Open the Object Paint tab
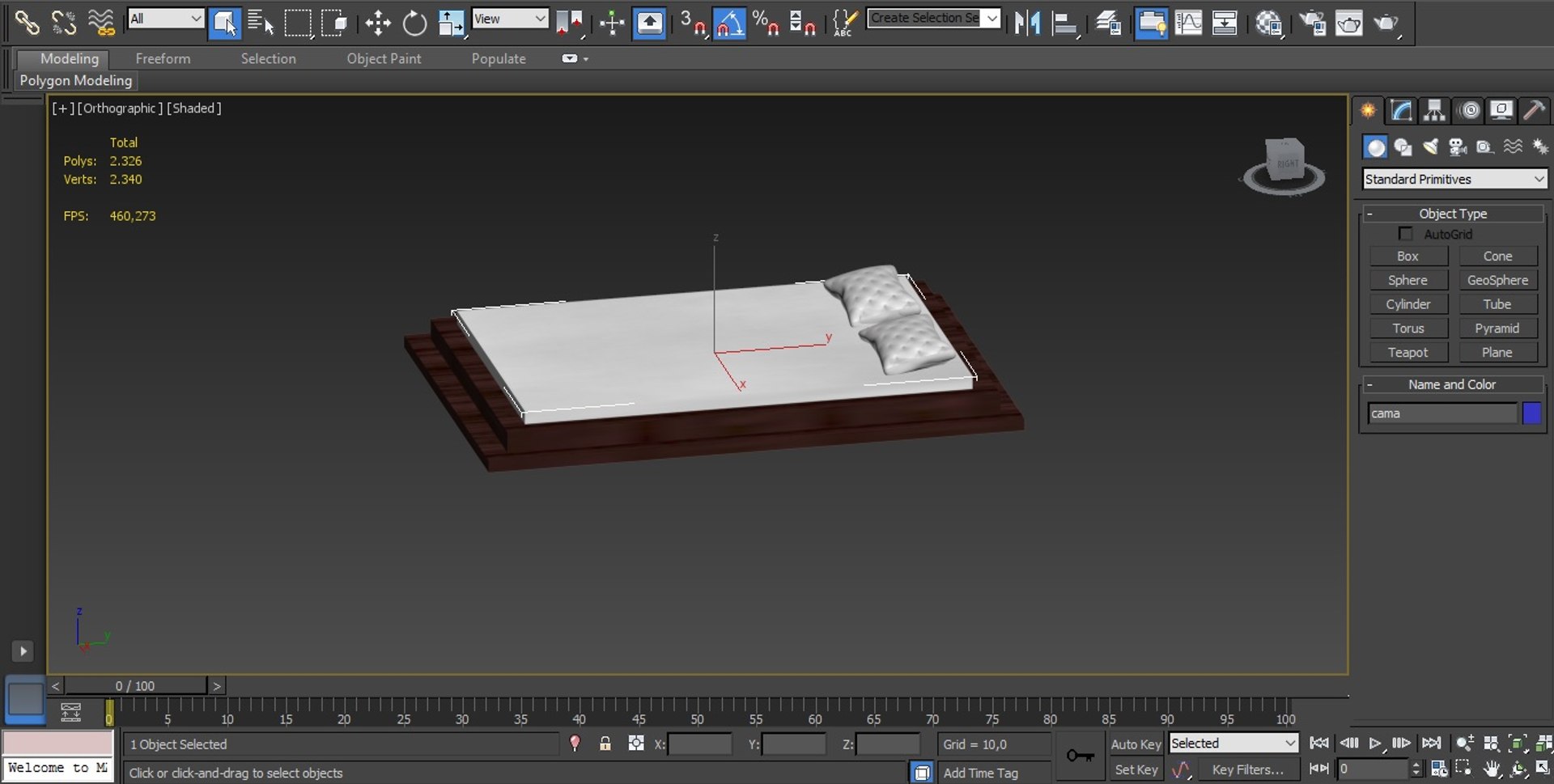 [384, 58]
